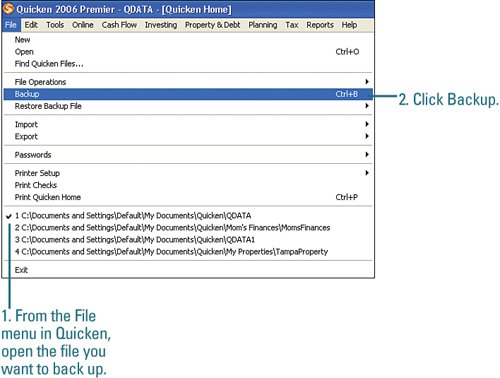Open the Edit menu
Image resolution: width=500 pixels, height=378 pixels.
pos(31,25)
